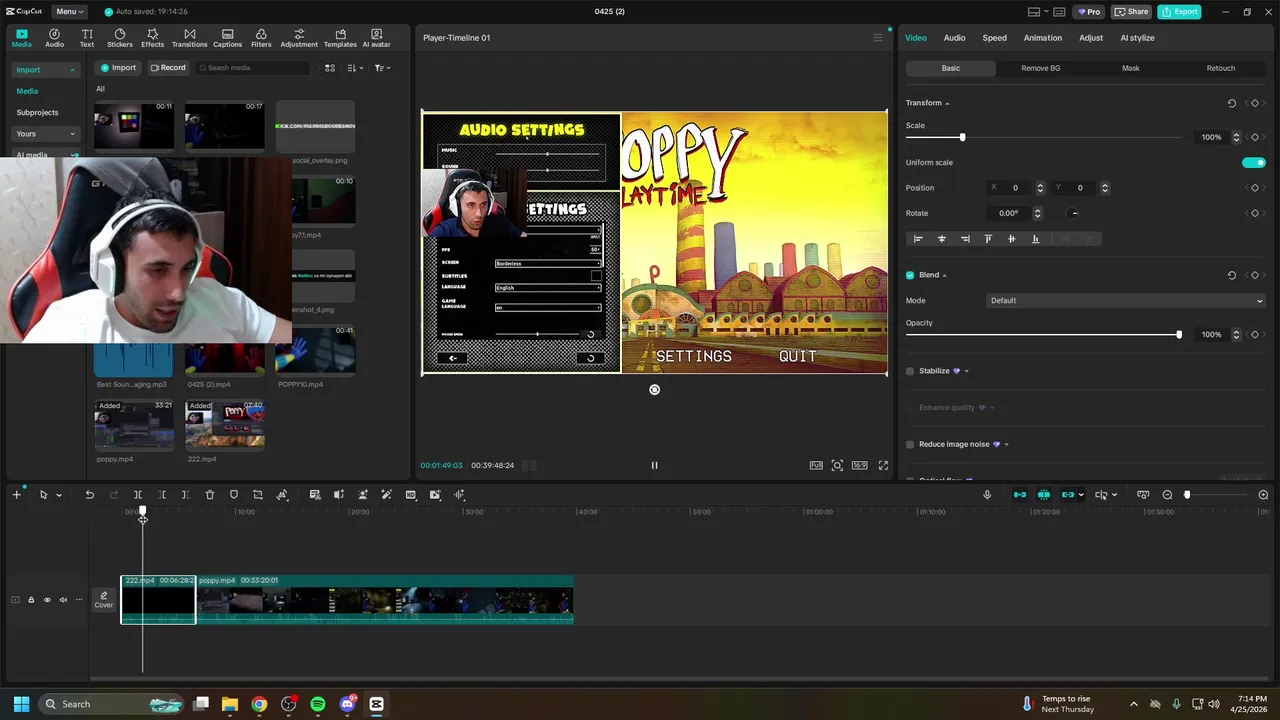Align clip to horizontal center
The image size is (1280, 720).
(x=941, y=239)
